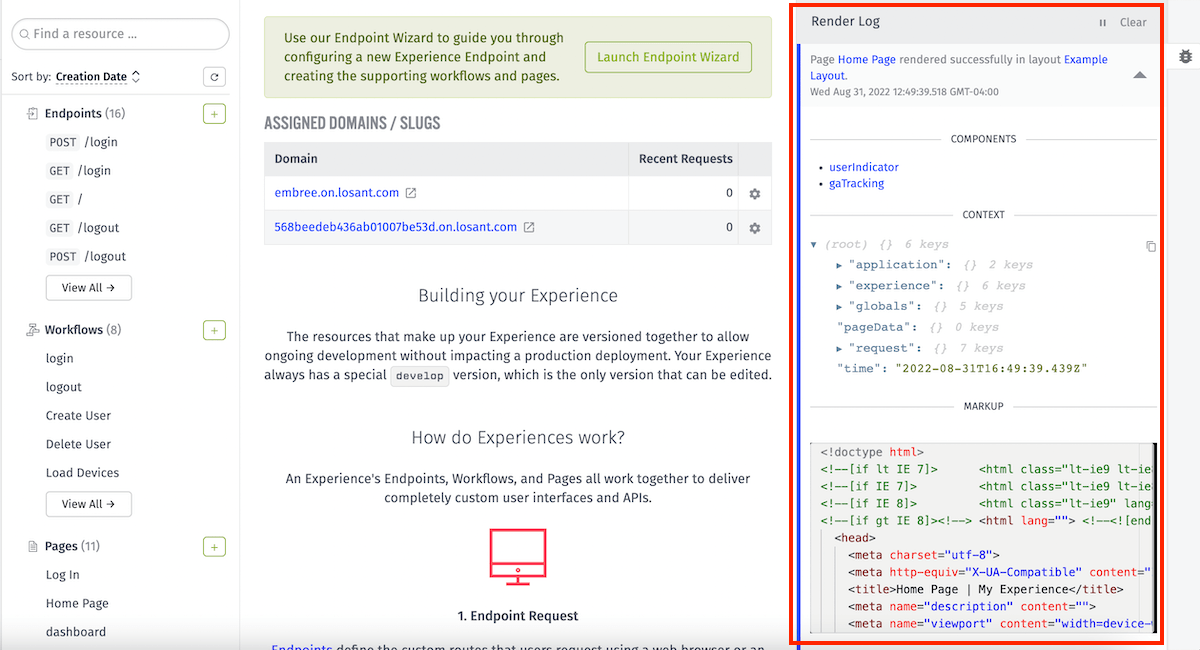
Task: Expand the "application" context key
Action: click(839, 265)
